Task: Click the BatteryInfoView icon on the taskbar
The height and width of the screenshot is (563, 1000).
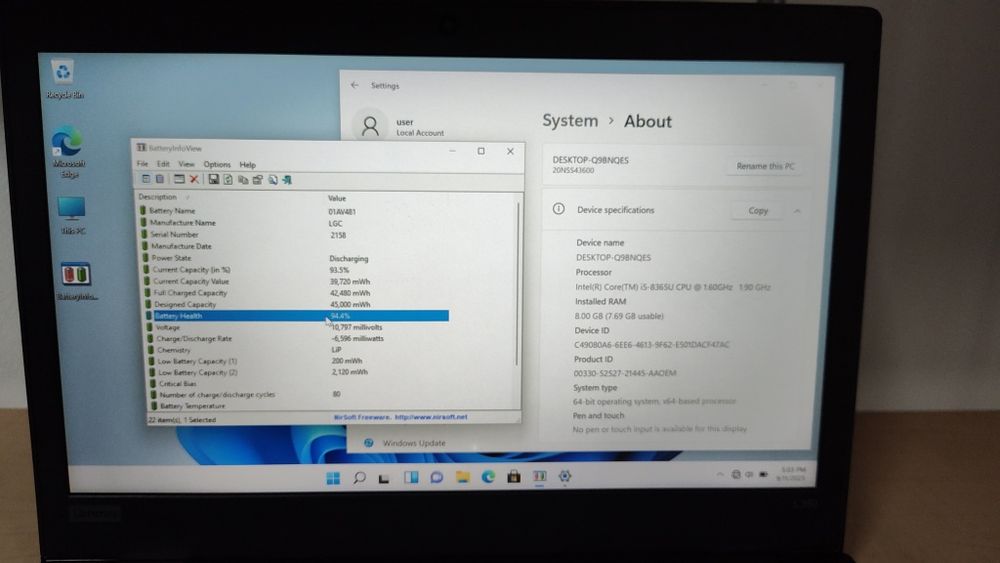Action: pos(540,476)
